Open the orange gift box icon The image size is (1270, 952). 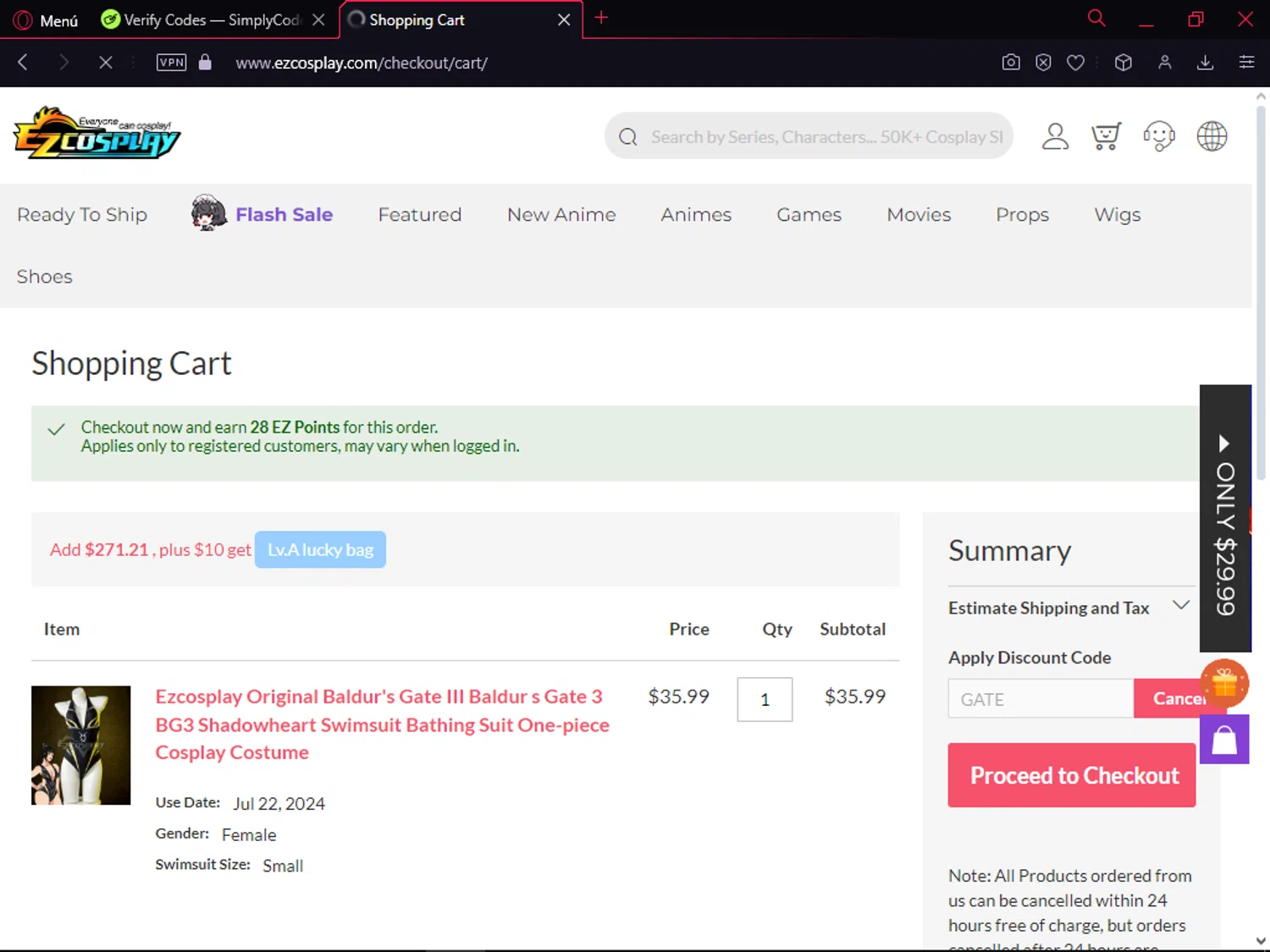click(x=1224, y=683)
